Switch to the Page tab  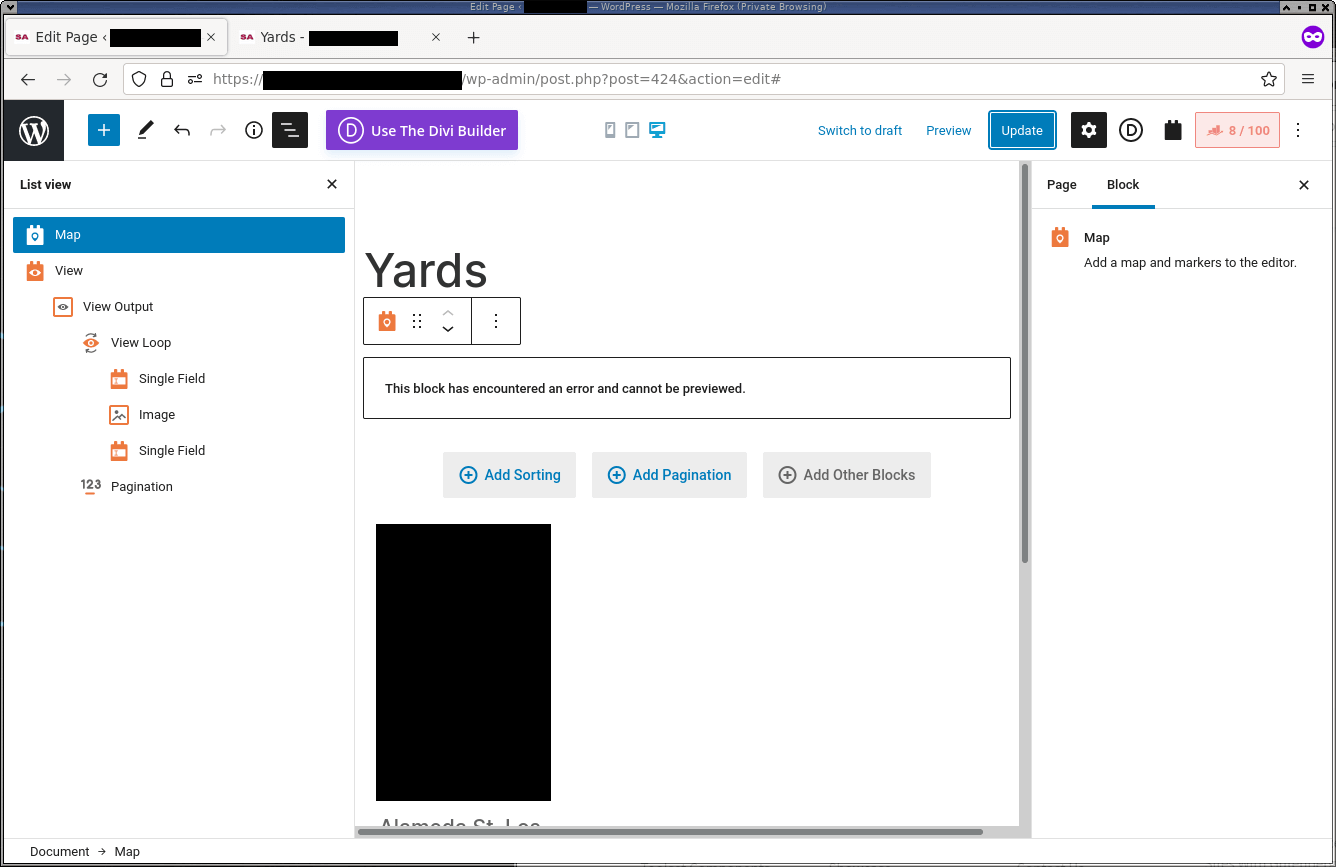point(1061,185)
